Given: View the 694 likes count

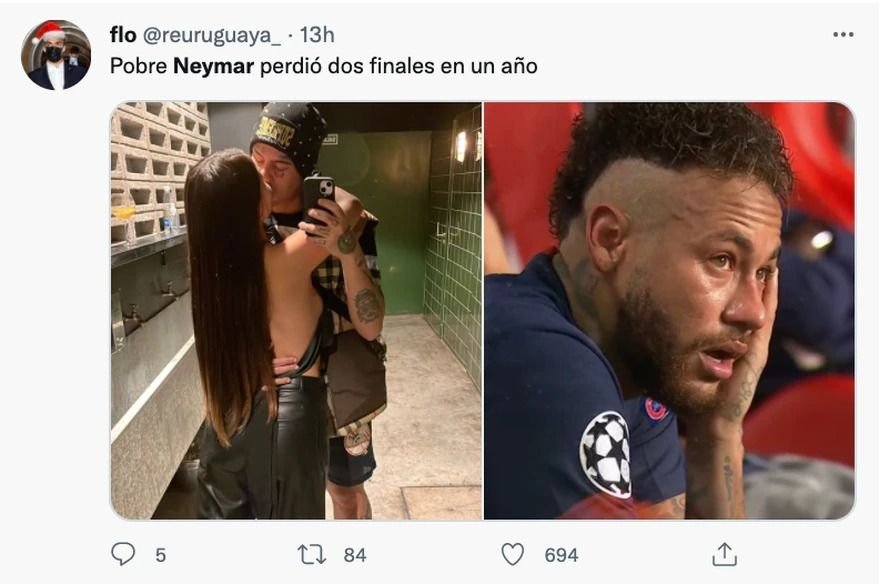Looking at the screenshot, I should (561, 555).
